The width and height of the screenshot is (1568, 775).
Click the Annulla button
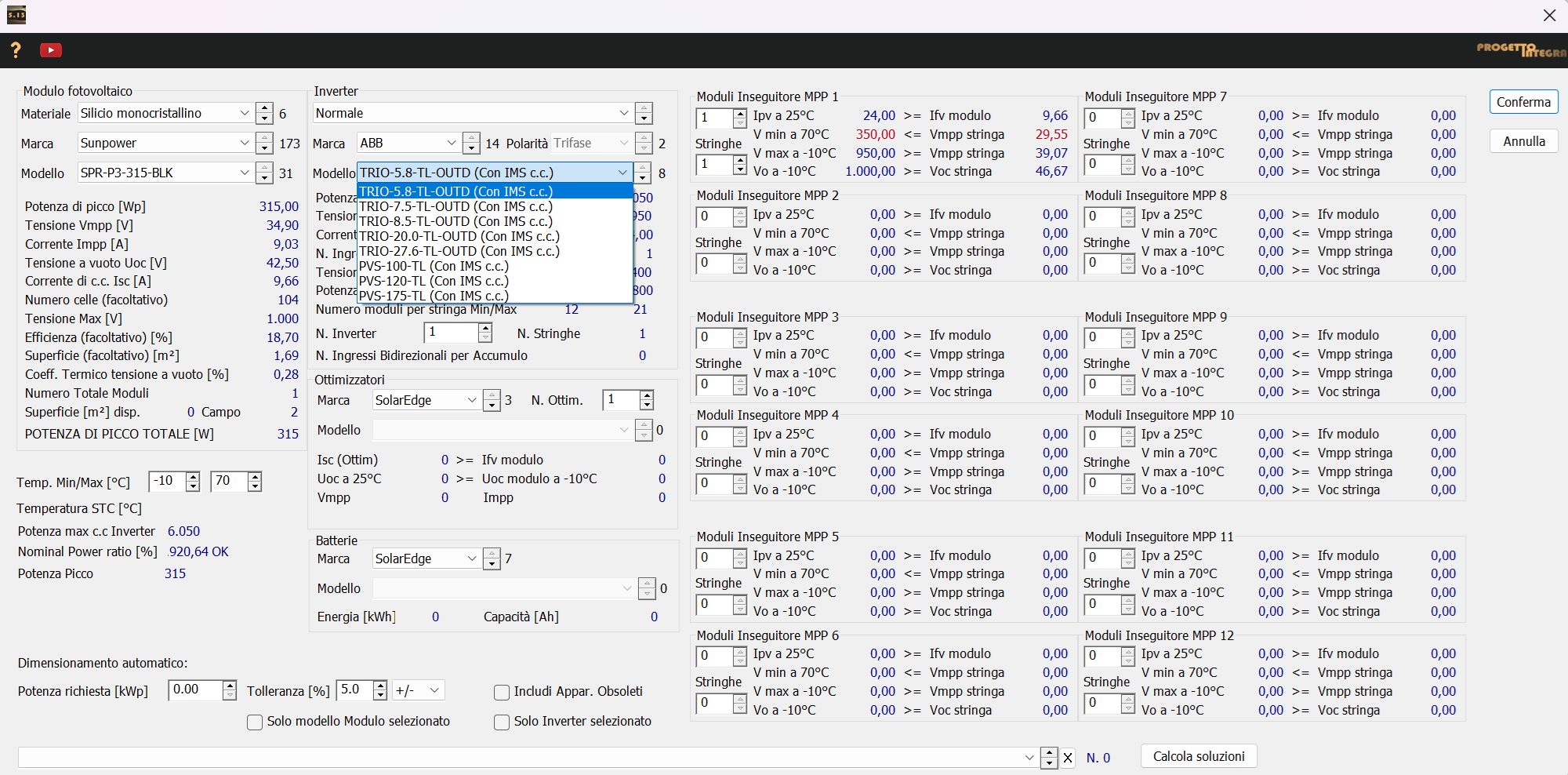point(1523,141)
